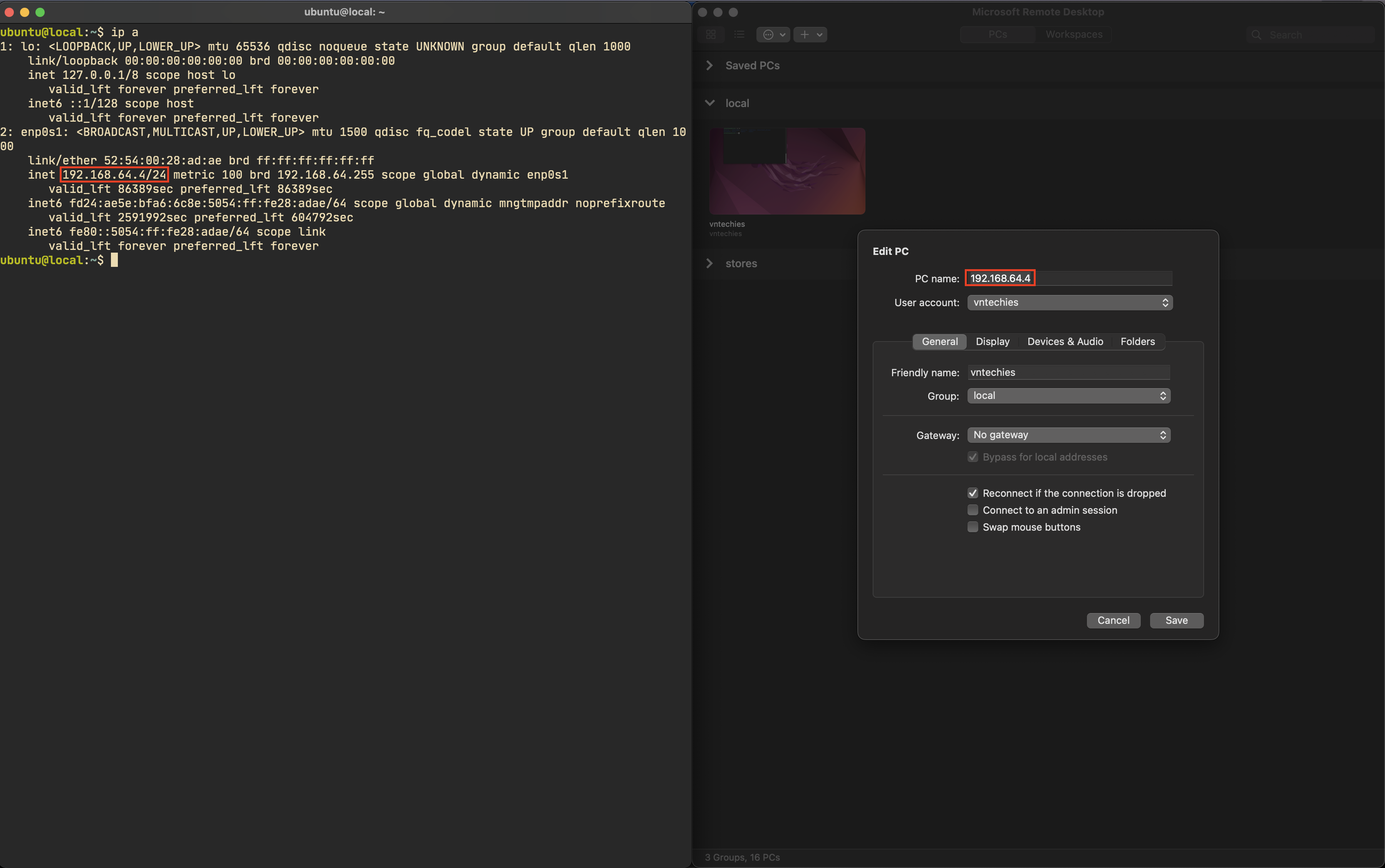Open the Group dropdown set to local
The width and height of the screenshot is (1385, 868).
1068,395
